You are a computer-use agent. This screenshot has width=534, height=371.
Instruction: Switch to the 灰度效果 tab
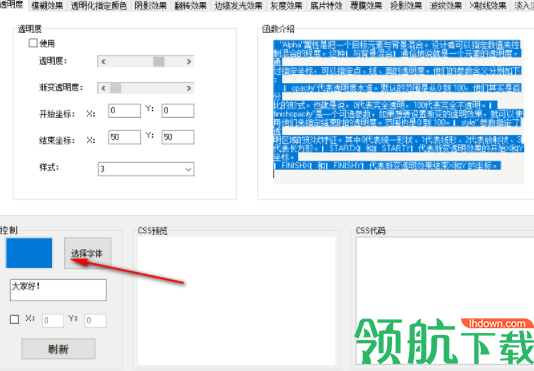286,5
